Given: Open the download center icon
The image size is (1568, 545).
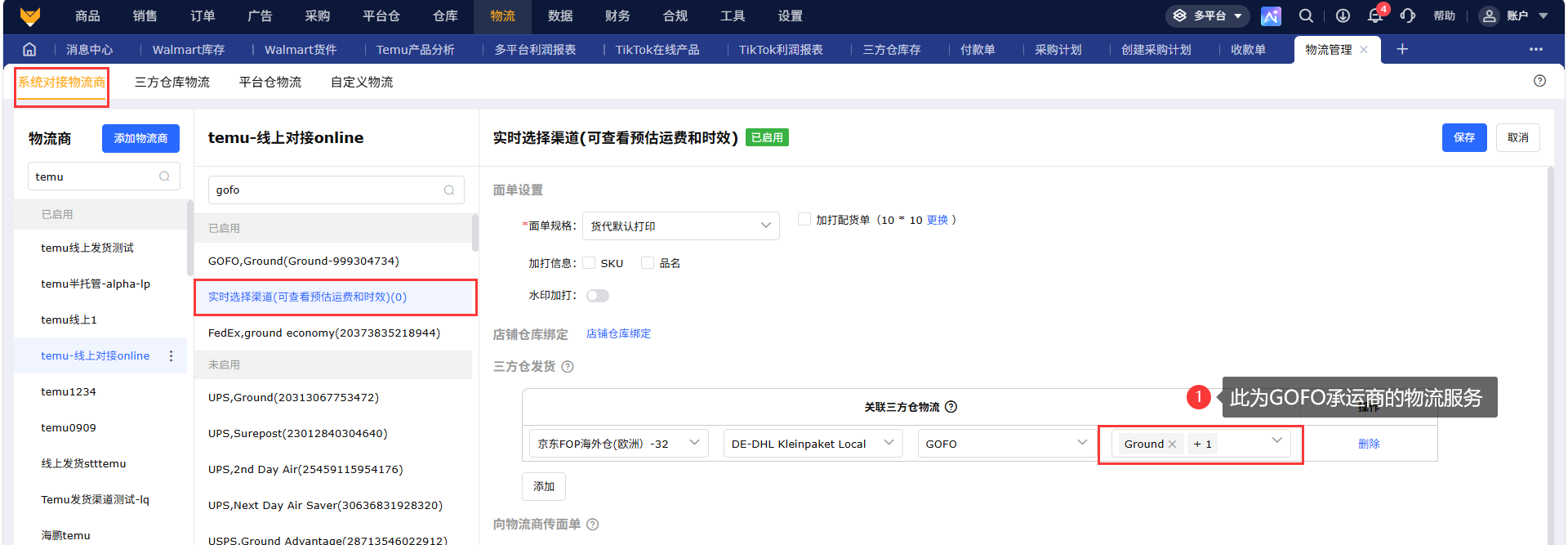Looking at the screenshot, I should (x=1343, y=16).
